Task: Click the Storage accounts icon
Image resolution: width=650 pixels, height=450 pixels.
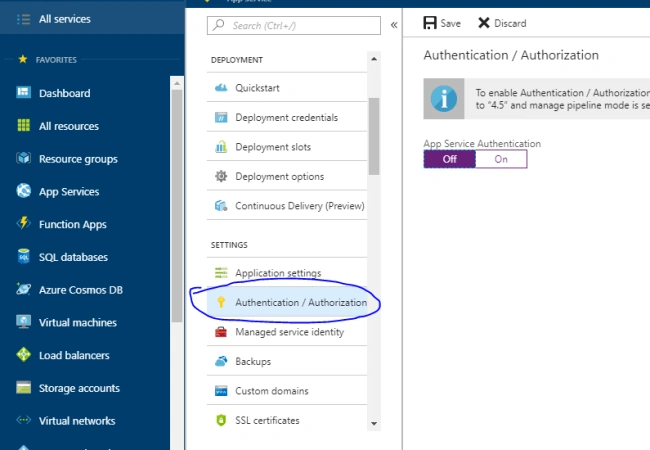Action: [x=24, y=387]
